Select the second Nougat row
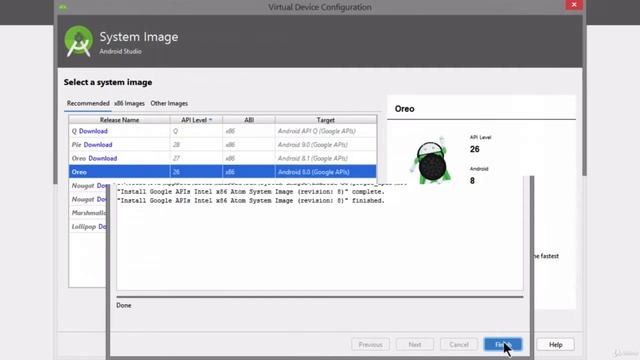 [x=88, y=199]
